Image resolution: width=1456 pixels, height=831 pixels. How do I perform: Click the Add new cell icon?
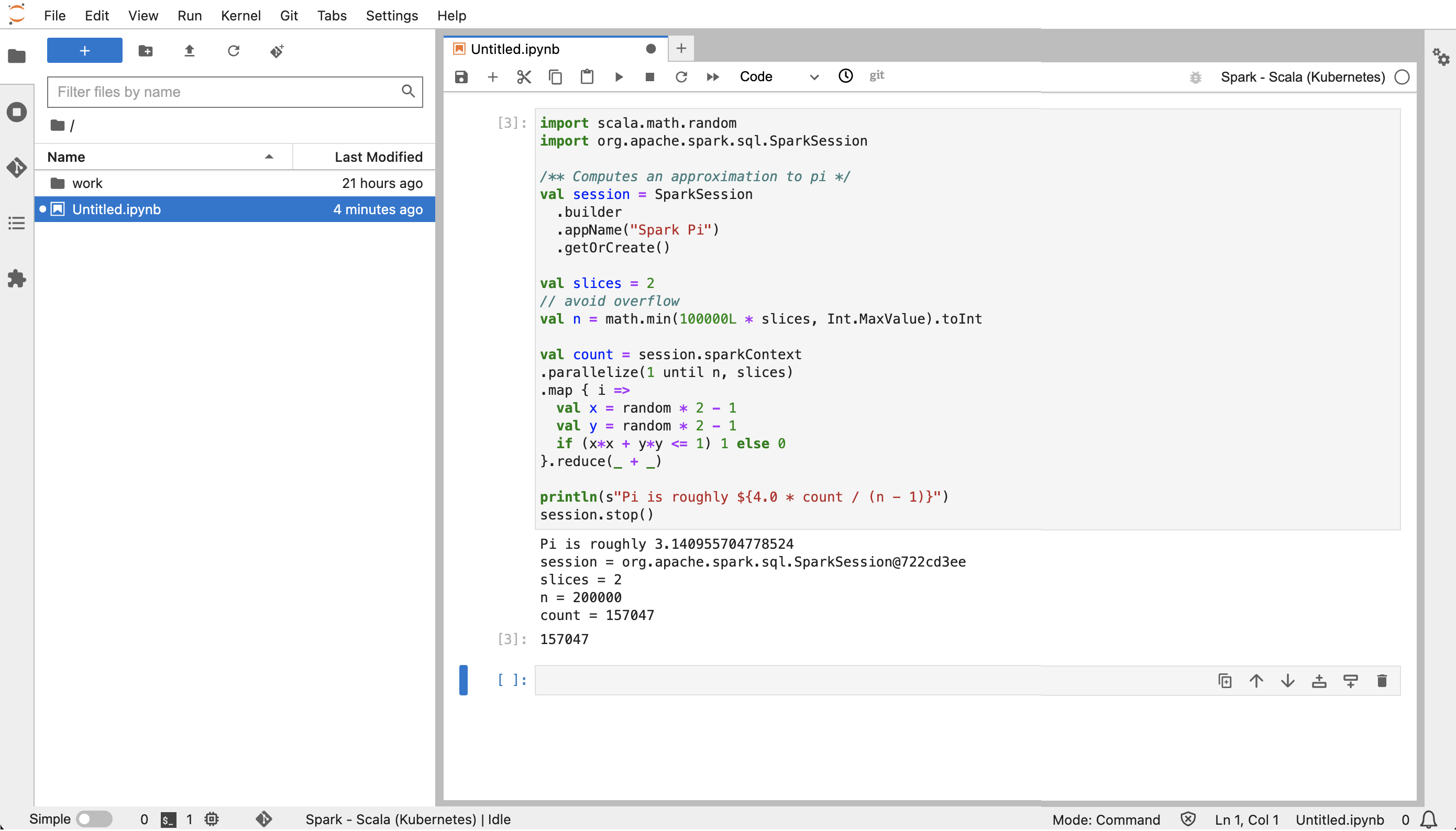click(x=492, y=76)
